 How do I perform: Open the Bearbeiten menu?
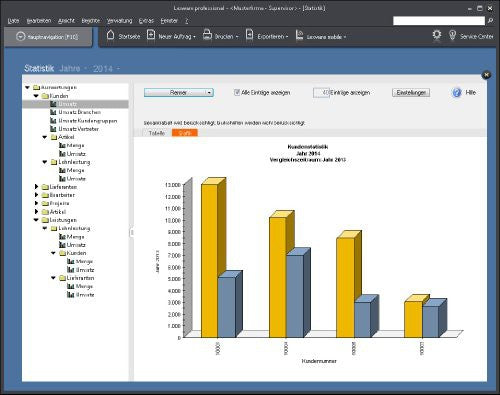point(39,21)
